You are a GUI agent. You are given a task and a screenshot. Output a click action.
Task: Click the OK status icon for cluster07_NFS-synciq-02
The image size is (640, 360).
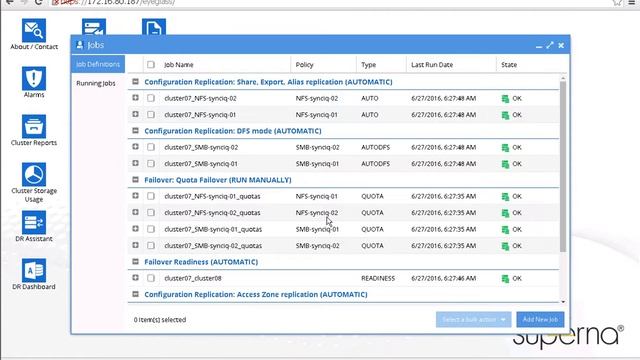tap(505, 98)
